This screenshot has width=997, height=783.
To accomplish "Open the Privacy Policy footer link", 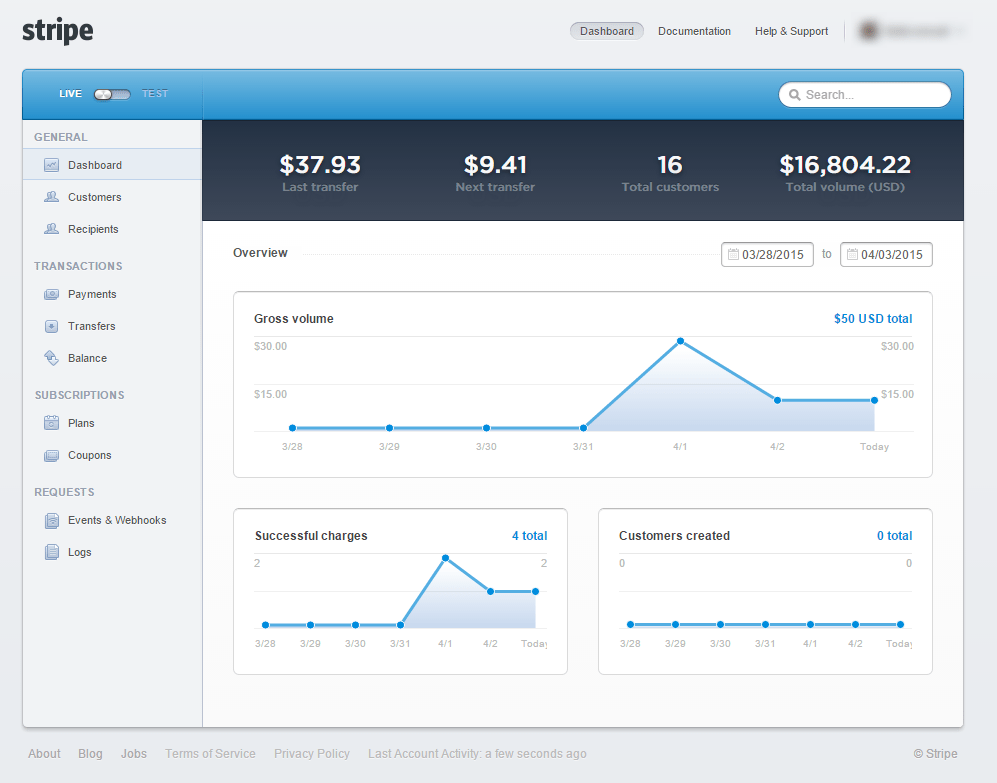I will 312,754.
